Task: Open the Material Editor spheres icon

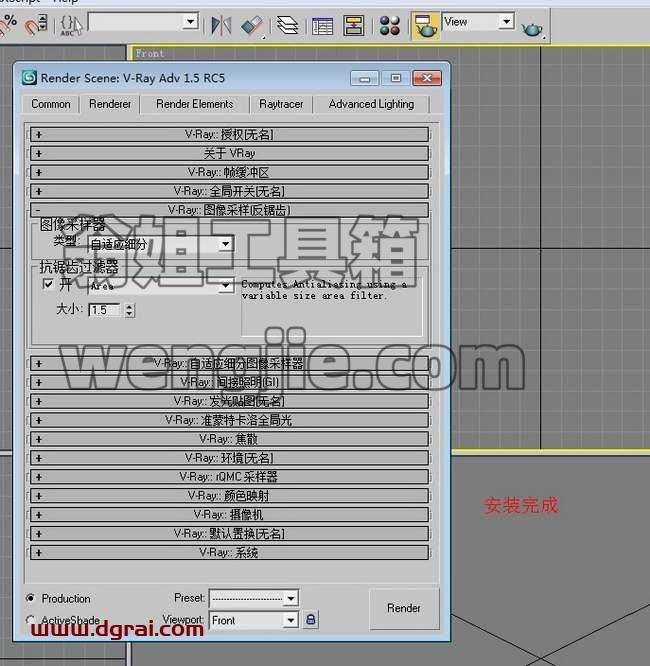Action: tap(390, 25)
